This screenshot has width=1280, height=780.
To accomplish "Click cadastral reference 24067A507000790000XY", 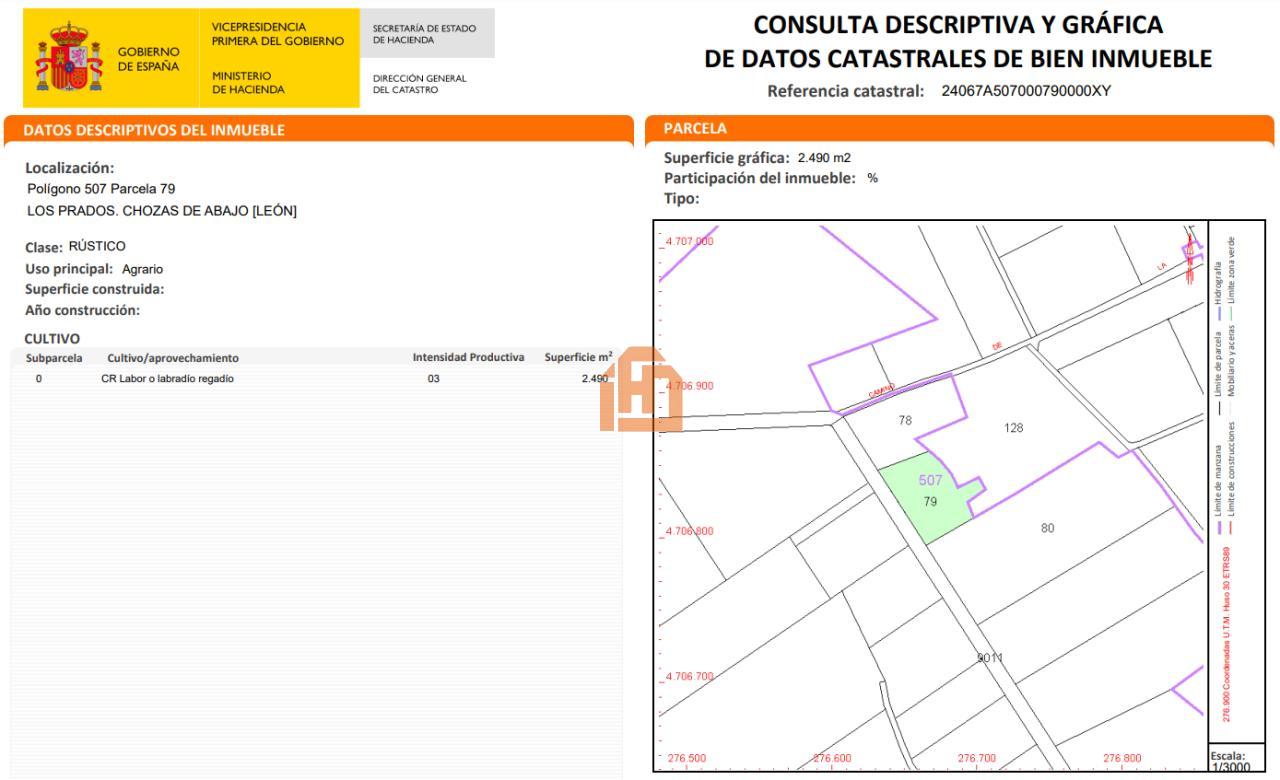I will [x=1026, y=91].
